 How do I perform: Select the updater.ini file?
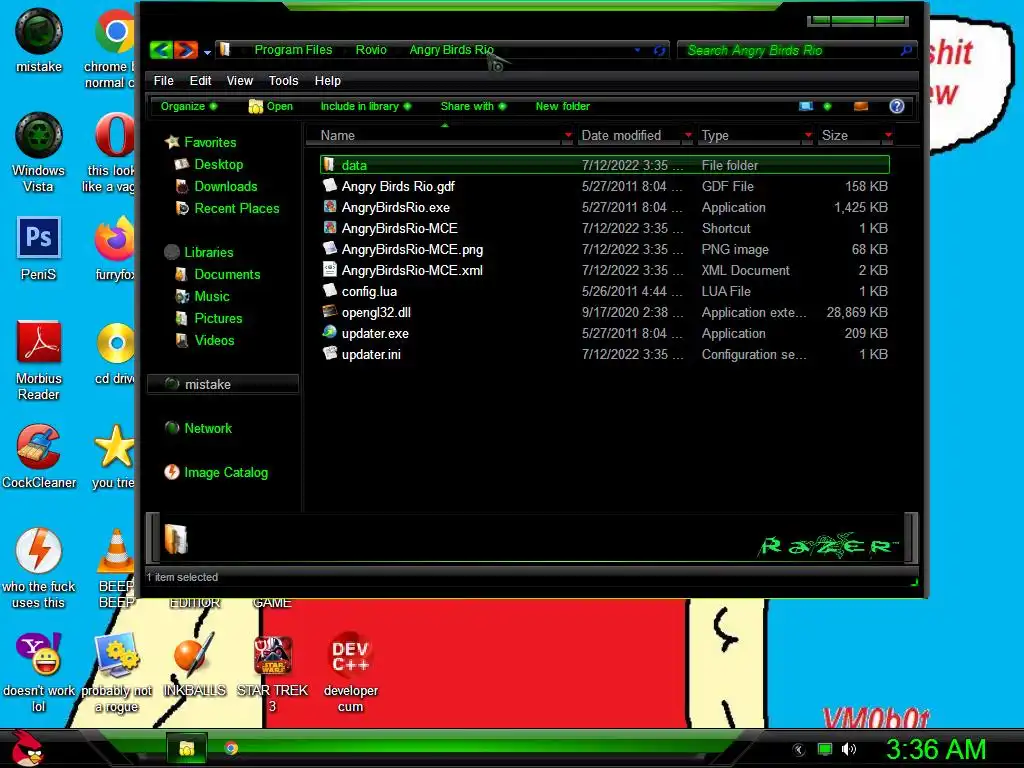point(605,354)
